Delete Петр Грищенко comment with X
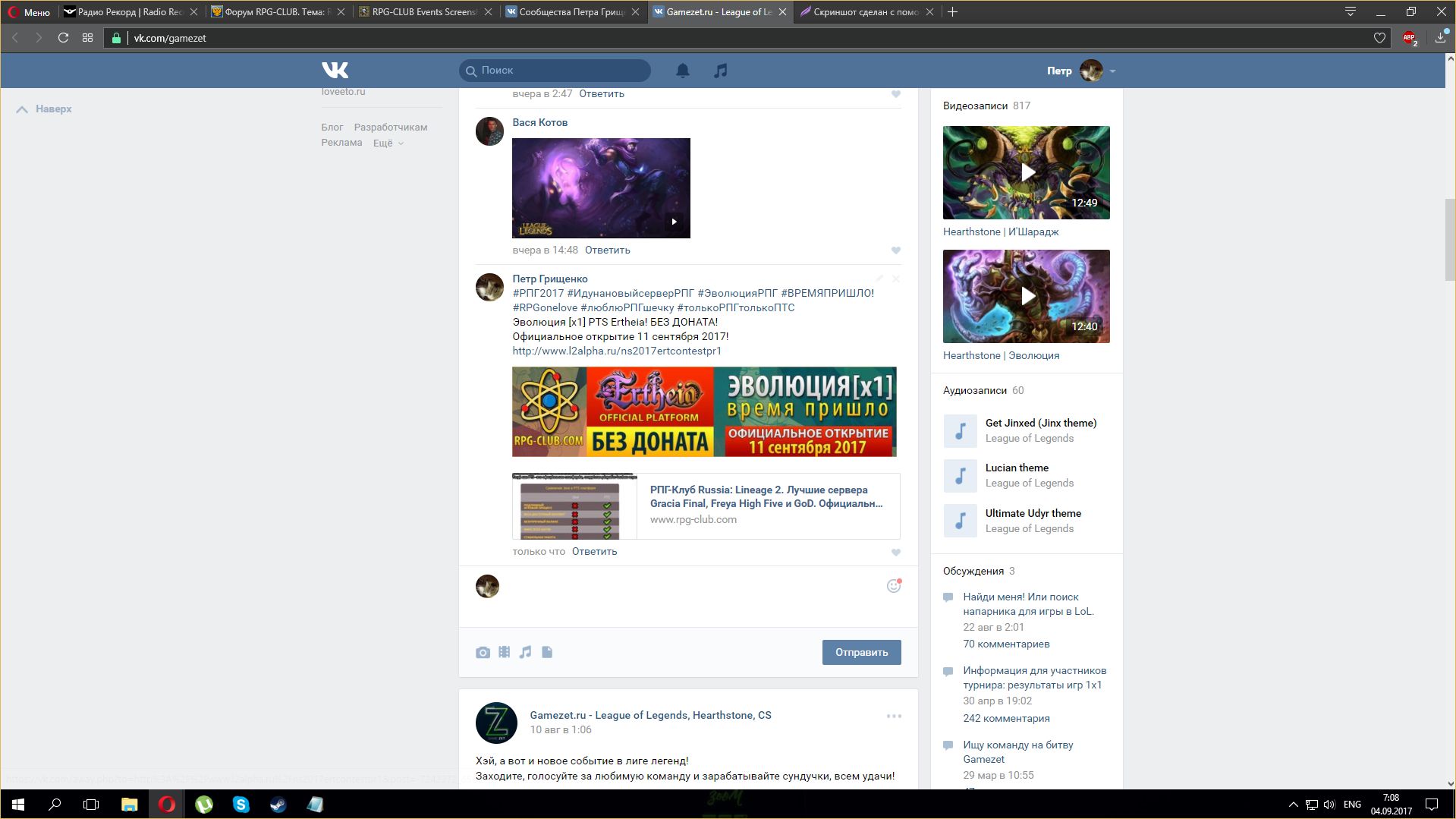Viewport: 1456px width, 819px height. tap(896, 279)
